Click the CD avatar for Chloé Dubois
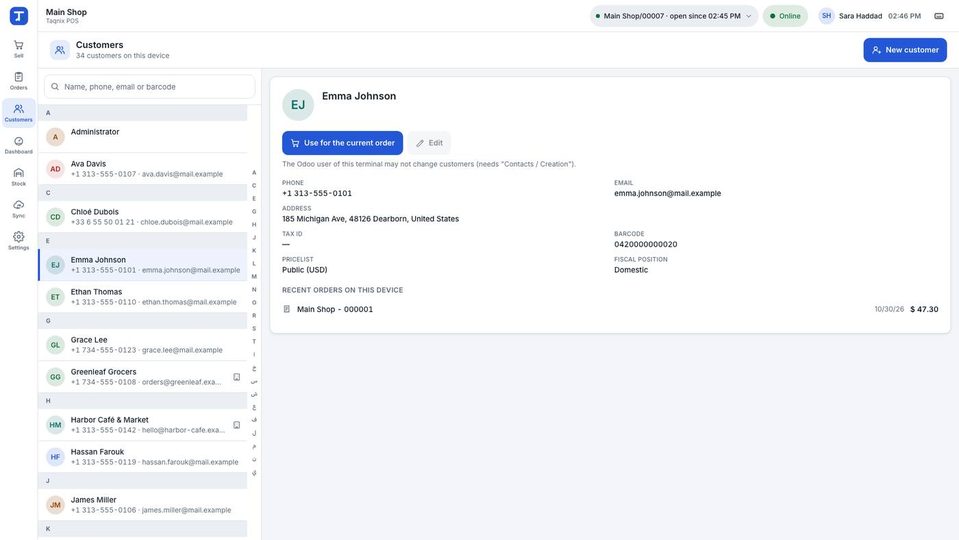959x540 pixels. tap(55, 216)
